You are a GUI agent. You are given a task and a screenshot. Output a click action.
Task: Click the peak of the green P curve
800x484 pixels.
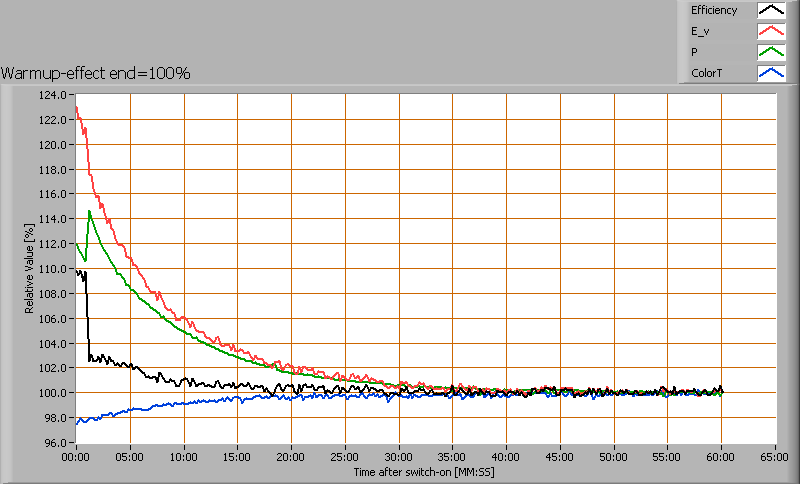point(90,211)
